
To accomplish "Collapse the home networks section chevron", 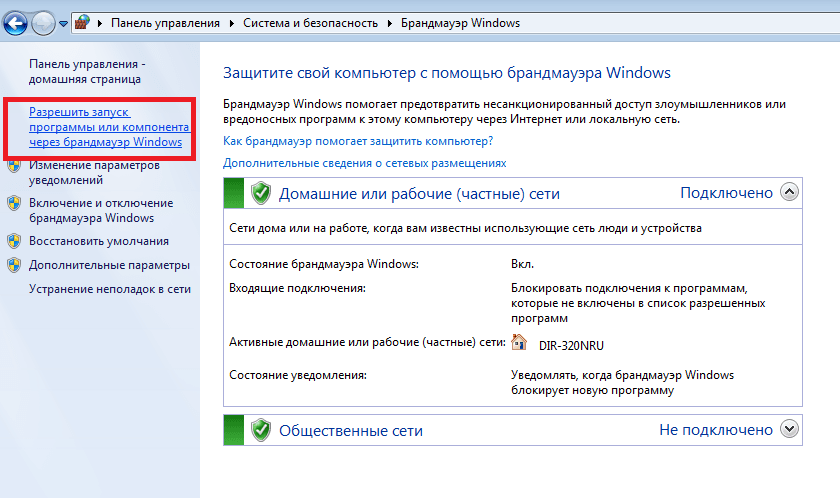I will click(x=789, y=192).
